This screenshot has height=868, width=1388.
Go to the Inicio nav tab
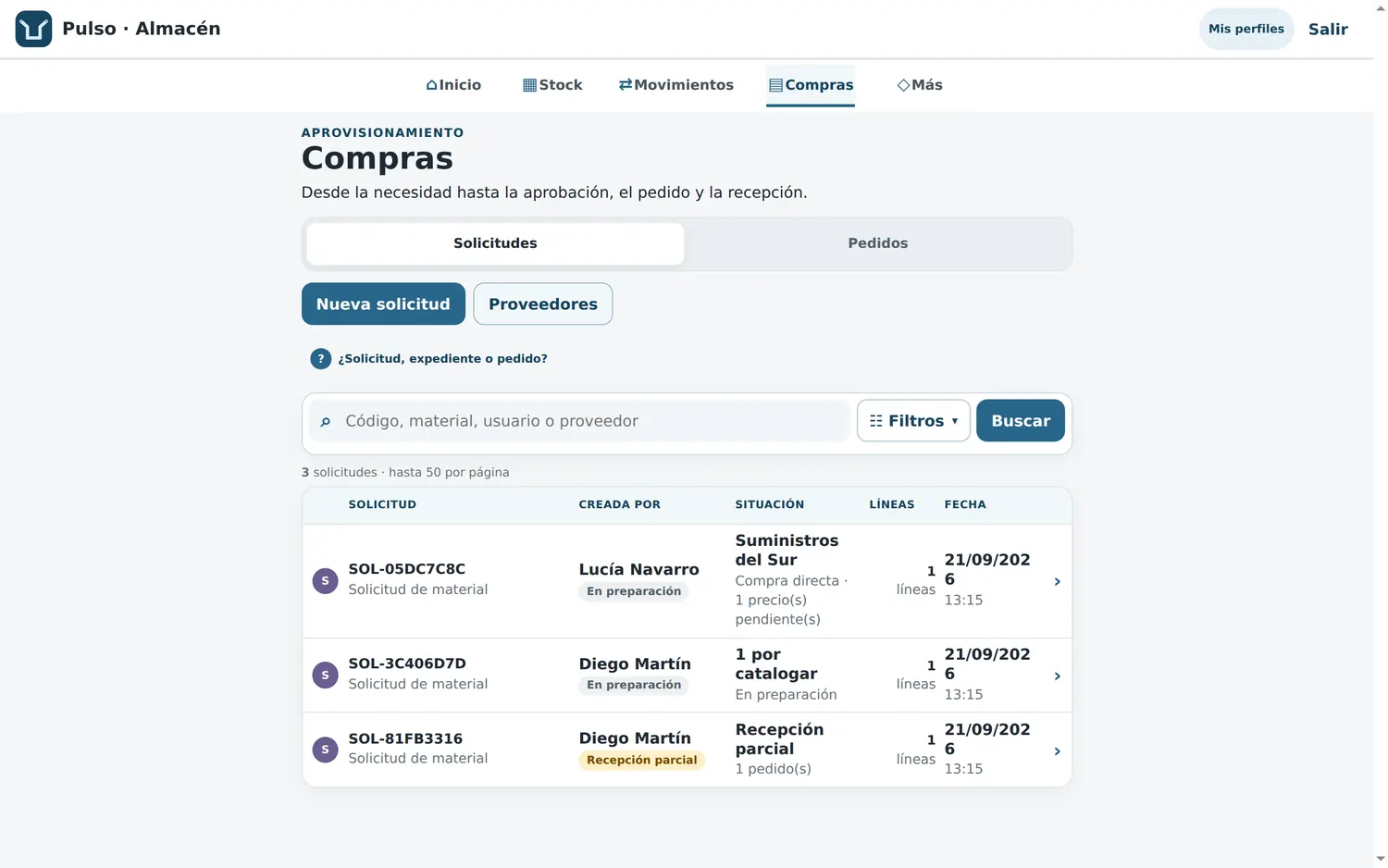[x=453, y=85]
